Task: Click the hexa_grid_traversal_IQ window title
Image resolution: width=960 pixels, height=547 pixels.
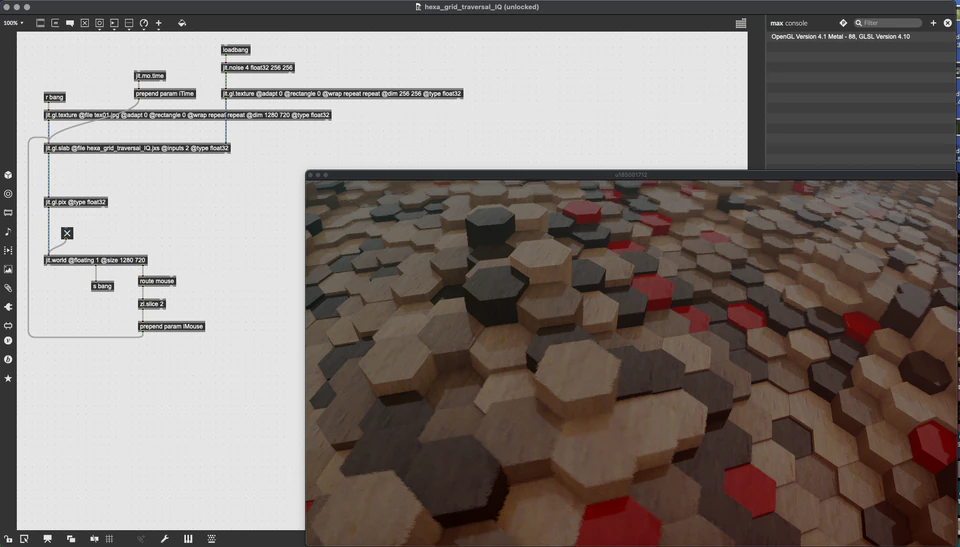Action: [481, 7]
